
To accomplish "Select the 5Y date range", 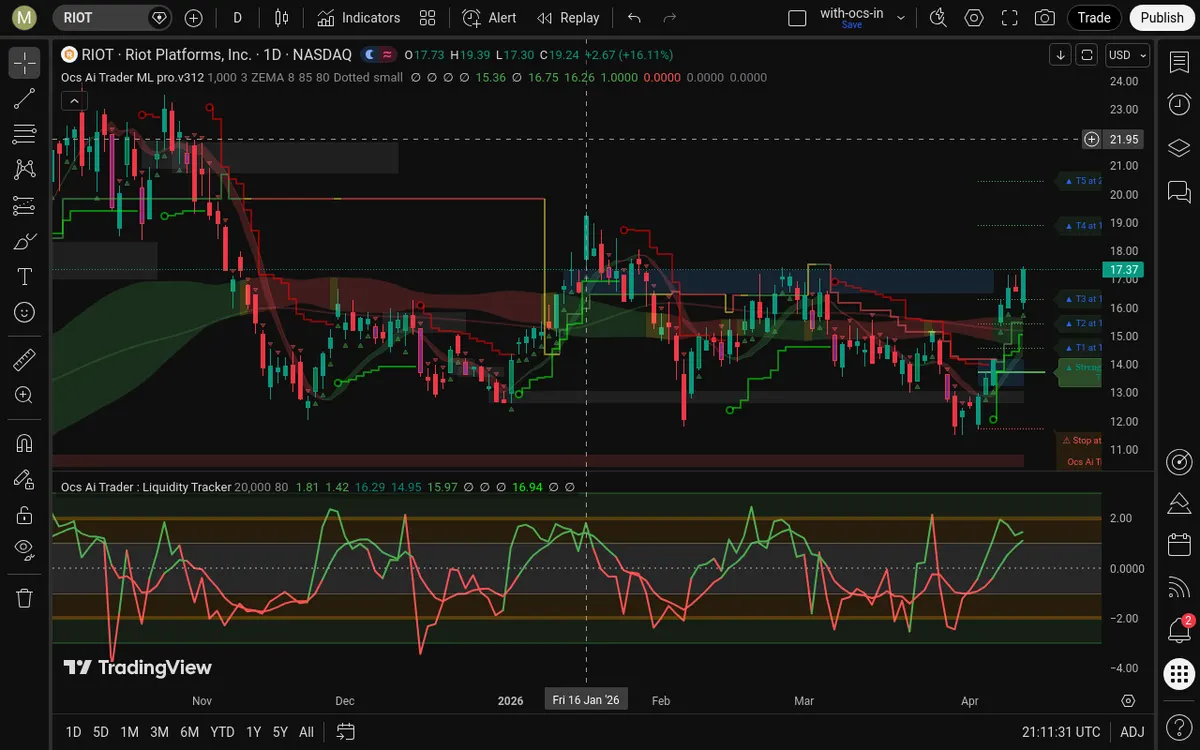I will click(280, 731).
